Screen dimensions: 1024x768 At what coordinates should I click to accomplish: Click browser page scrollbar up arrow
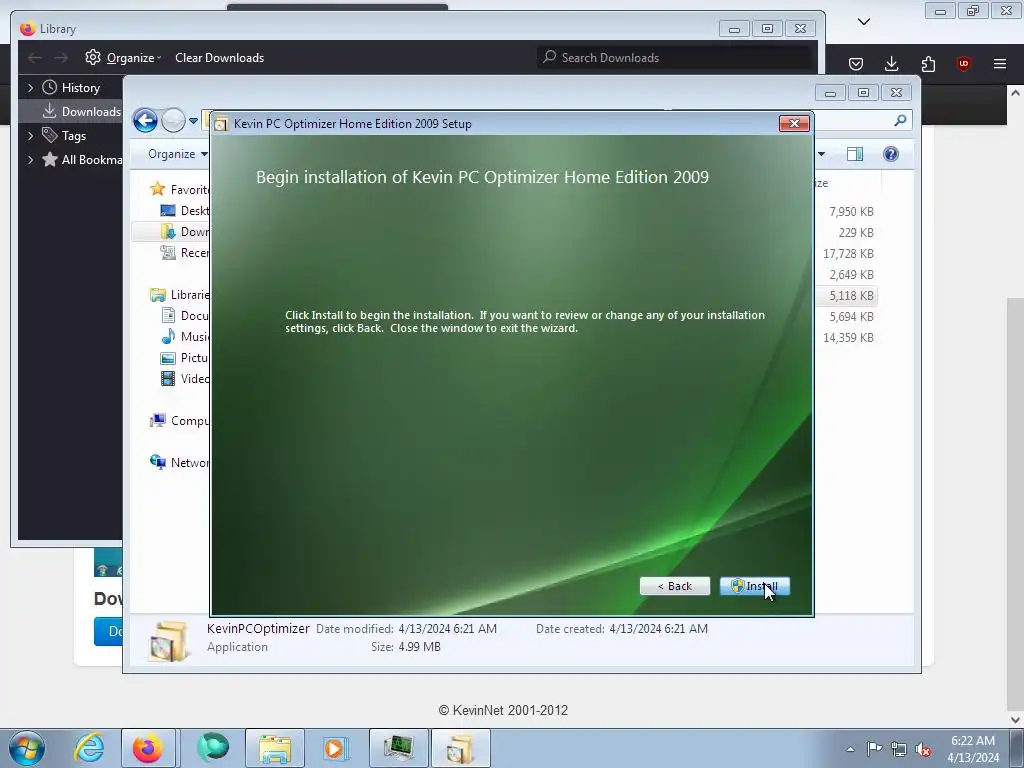(x=1015, y=93)
